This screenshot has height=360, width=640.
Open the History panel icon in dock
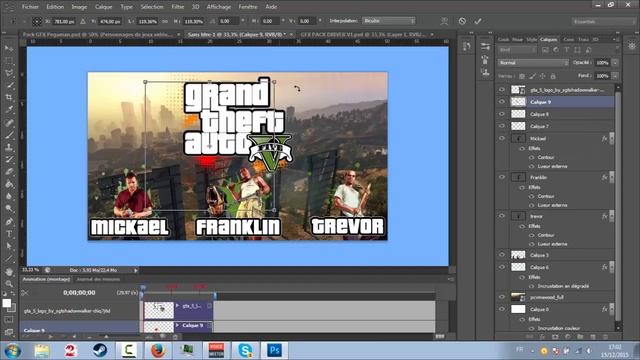467,47
